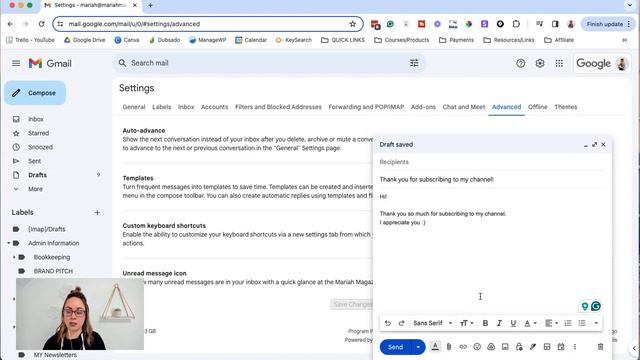Open the Google apps grid
The image size is (640, 360).
(559, 63)
